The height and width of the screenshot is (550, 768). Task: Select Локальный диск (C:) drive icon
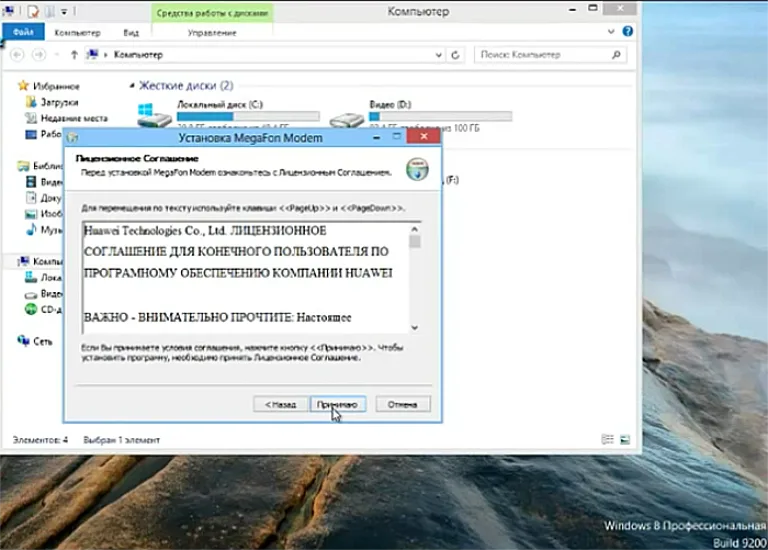click(x=154, y=116)
